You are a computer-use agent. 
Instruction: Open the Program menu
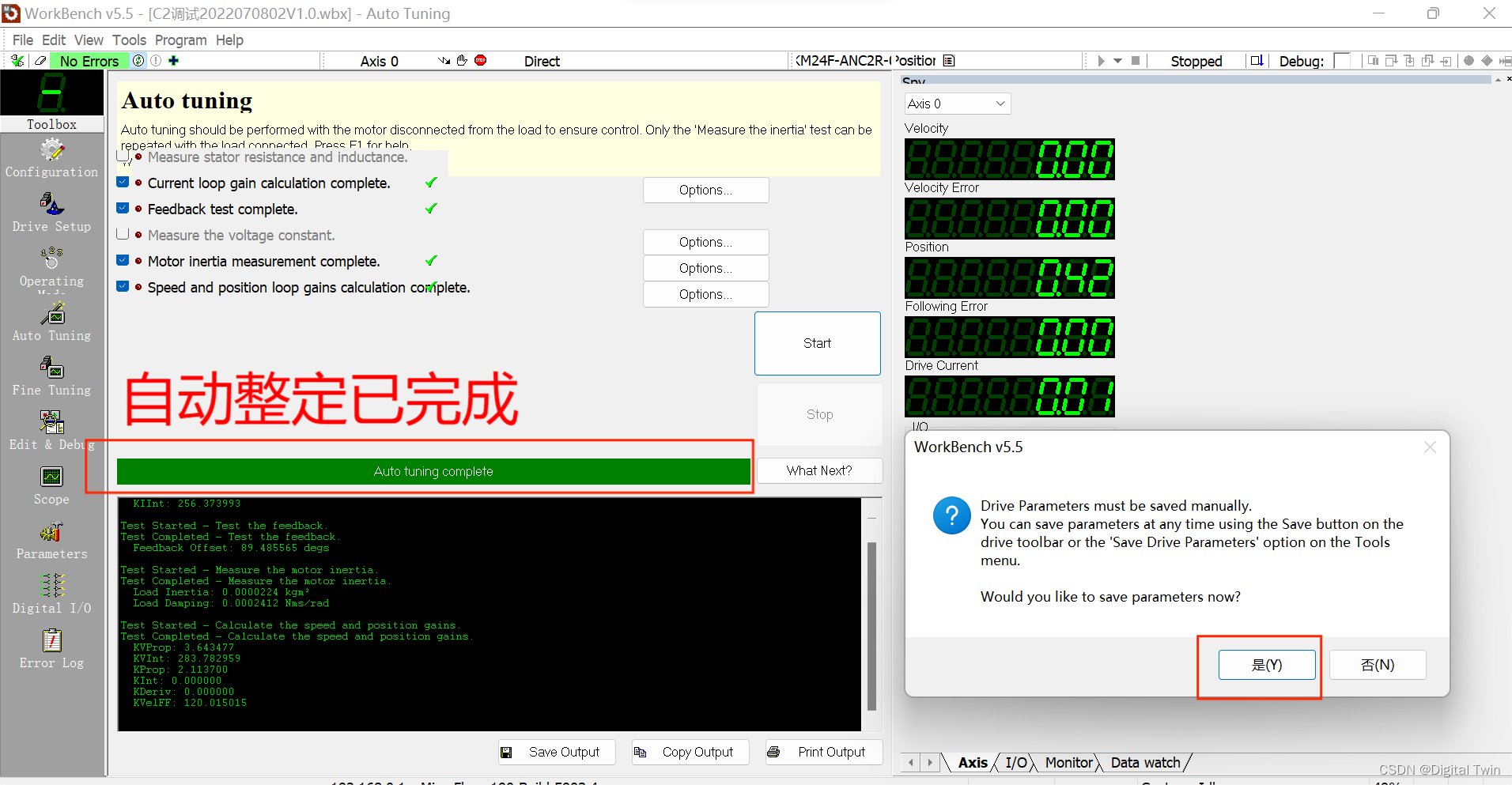pos(180,40)
